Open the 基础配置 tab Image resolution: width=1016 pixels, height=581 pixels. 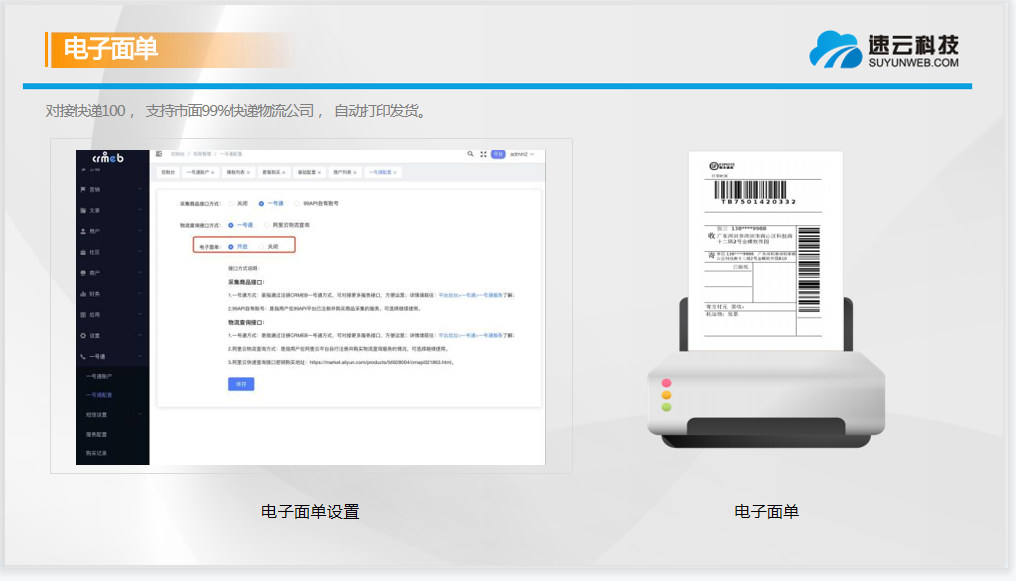click(x=306, y=172)
